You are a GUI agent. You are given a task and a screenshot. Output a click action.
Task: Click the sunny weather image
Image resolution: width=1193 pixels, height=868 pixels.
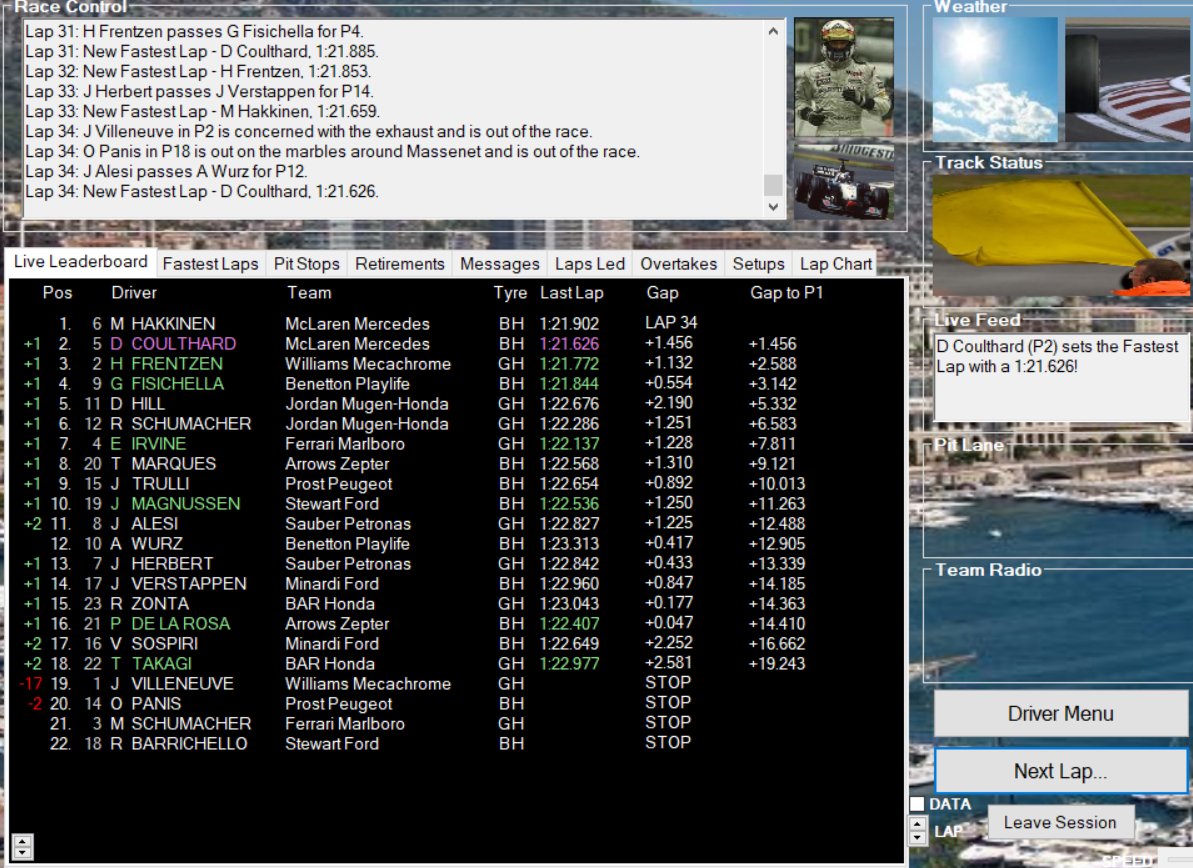pos(995,79)
